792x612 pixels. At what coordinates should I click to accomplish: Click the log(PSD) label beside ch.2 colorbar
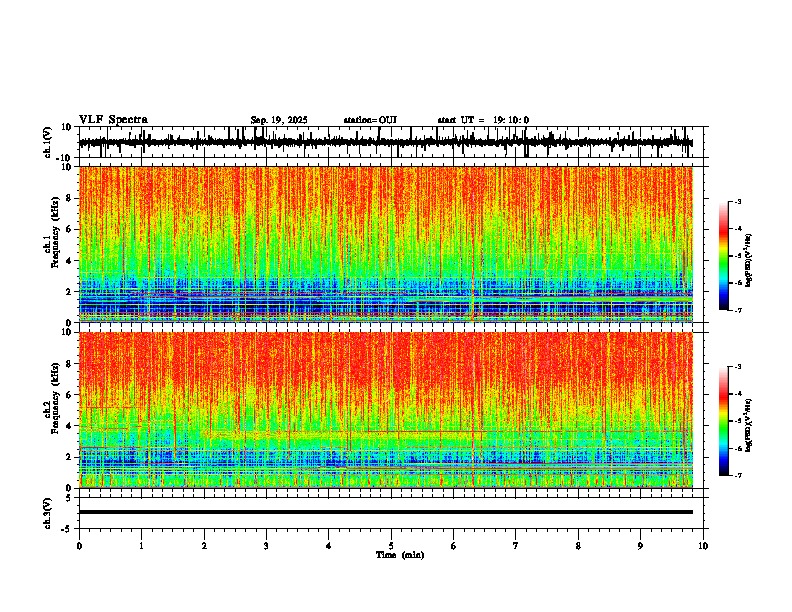(749, 425)
